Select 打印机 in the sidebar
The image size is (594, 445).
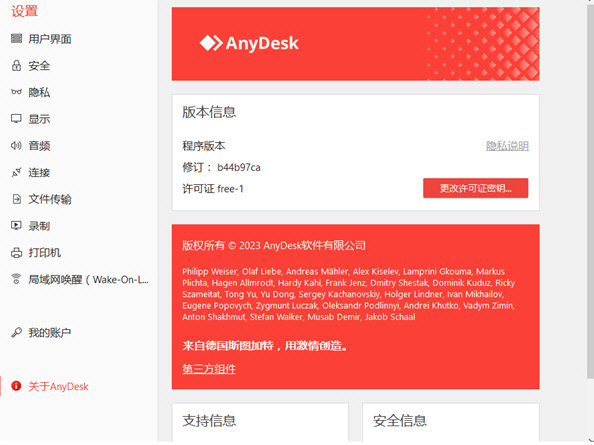click(x=45, y=253)
